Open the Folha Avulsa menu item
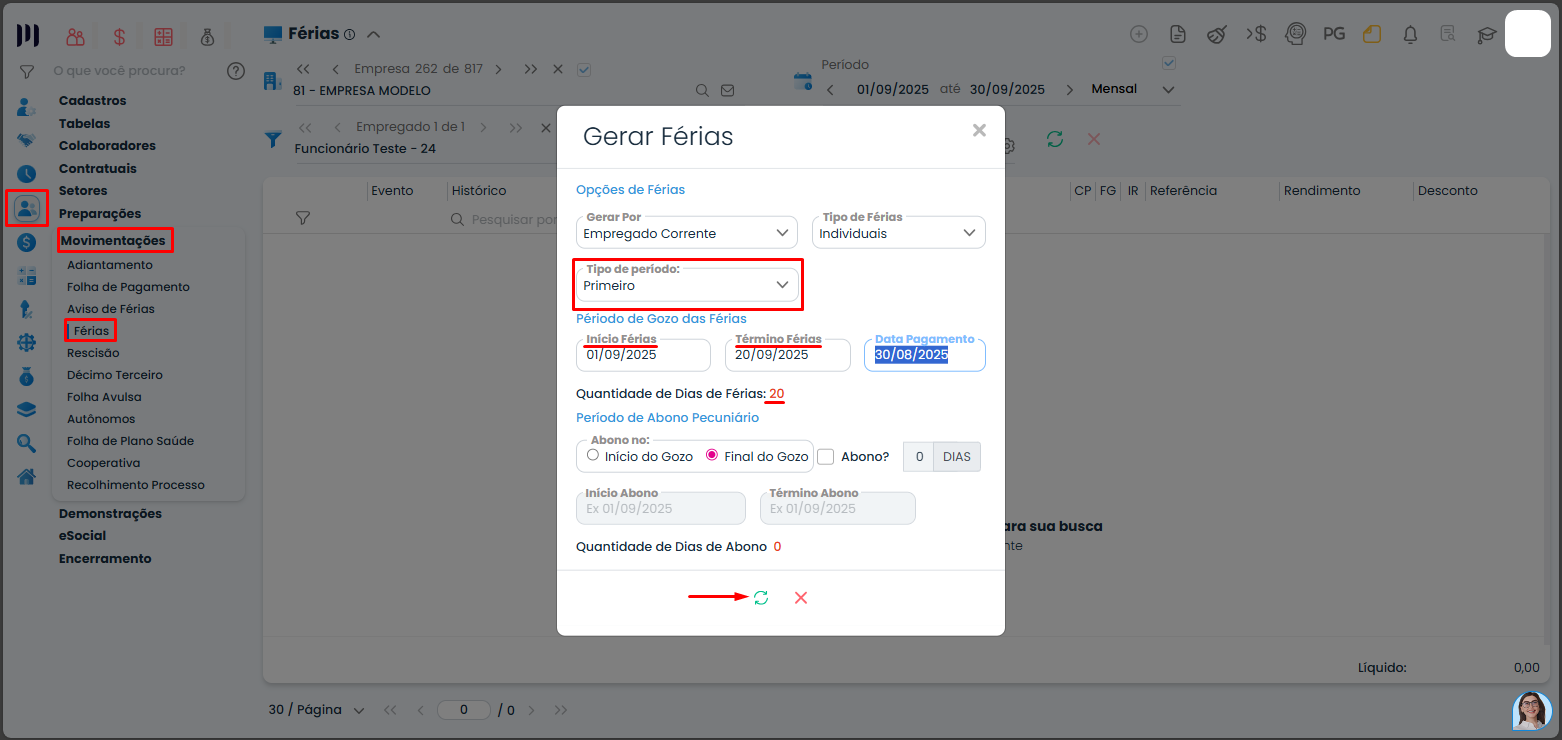The height and width of the screenshot is (740, 1562). point(104,397)
